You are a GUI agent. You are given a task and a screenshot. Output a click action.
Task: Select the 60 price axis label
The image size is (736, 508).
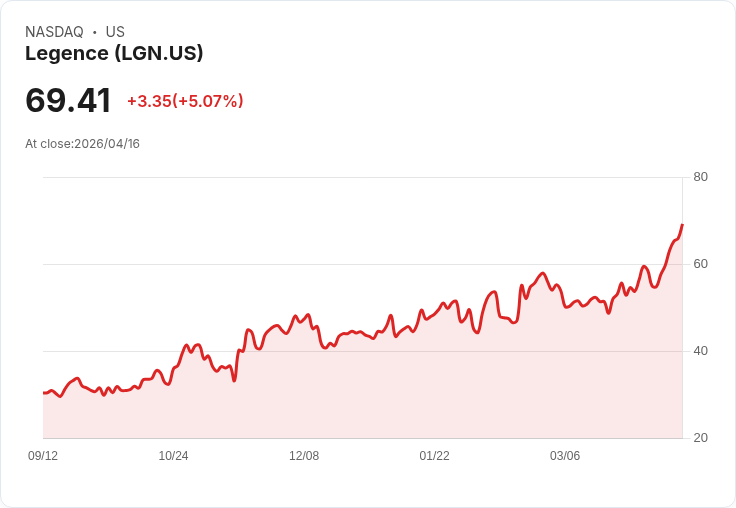pyautogui.click(x=700, y=264)
